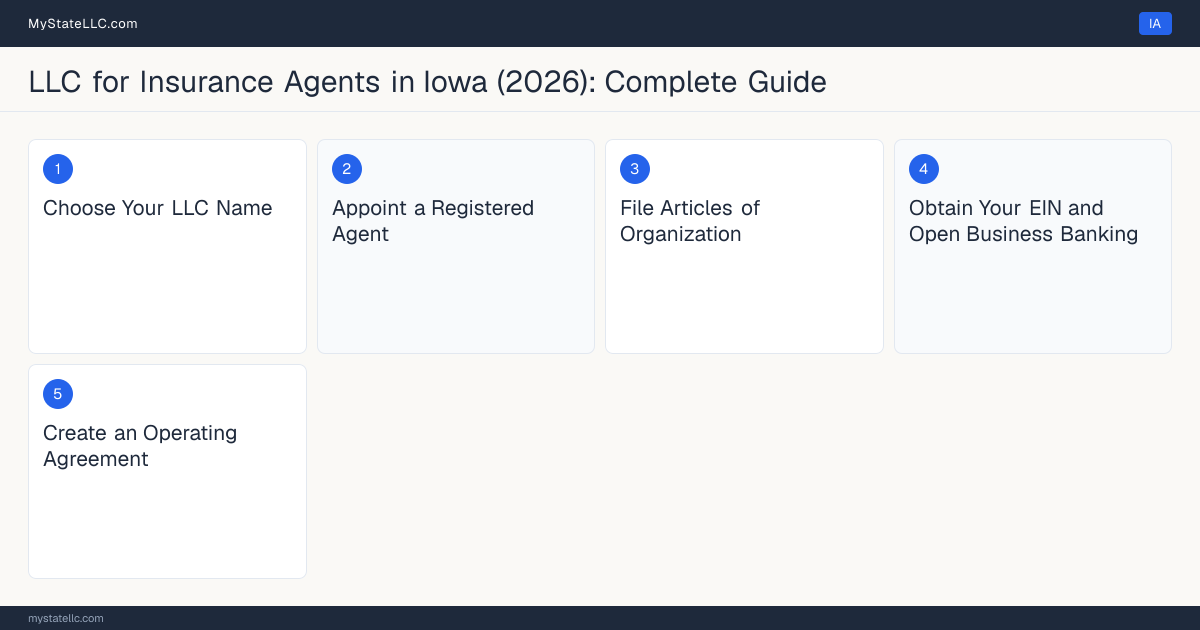This screenshot has height=630, width=1200.
Task: Click the step 3 number badge
Action: (x=635, y=169)
